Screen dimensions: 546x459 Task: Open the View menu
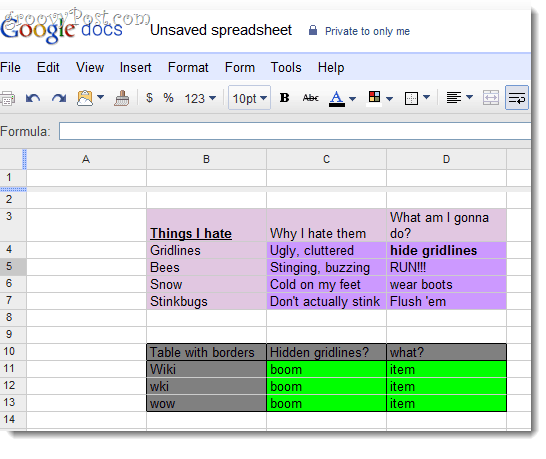pyautogui.click(x=90, y=67)
